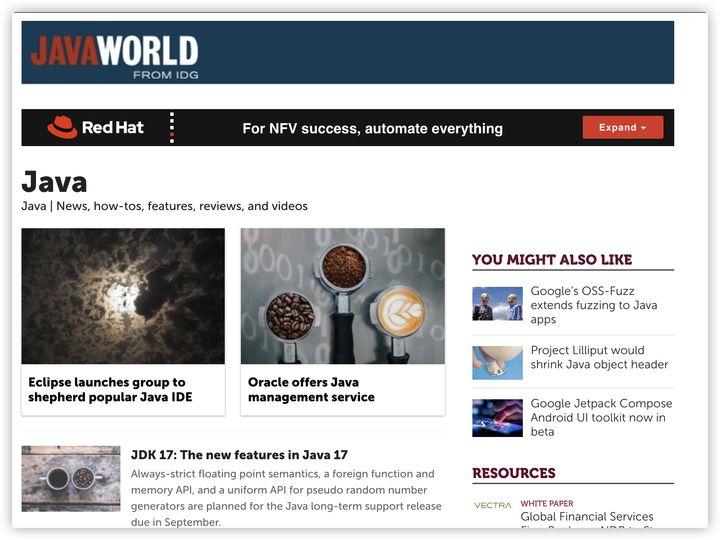Click the Vectra logo under Resources
720x540 pixels.
492,505
